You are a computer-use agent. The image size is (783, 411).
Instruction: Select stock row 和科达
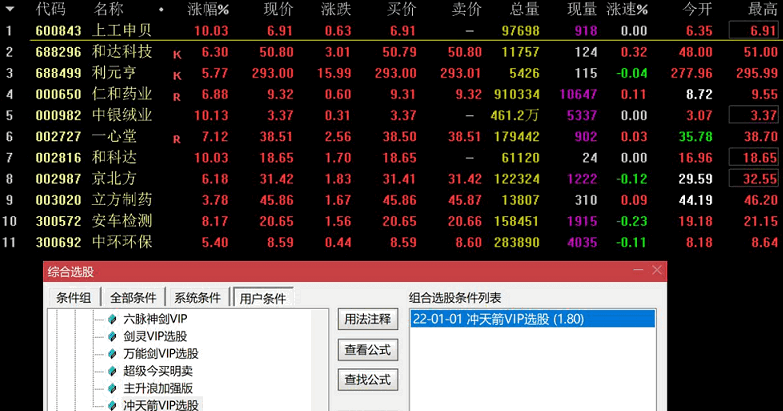pos(392,158)
